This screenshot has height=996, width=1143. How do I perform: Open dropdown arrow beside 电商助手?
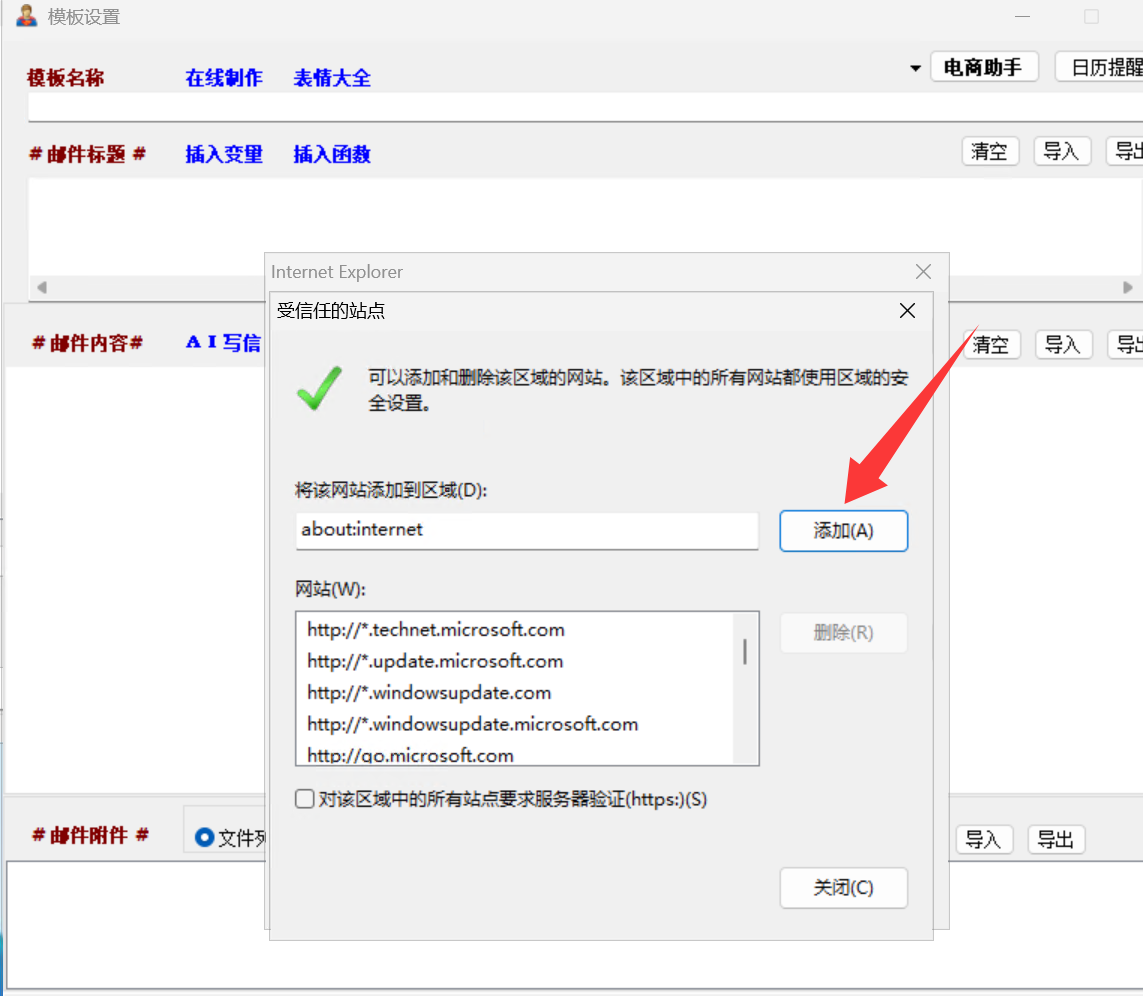pos(914,68)
